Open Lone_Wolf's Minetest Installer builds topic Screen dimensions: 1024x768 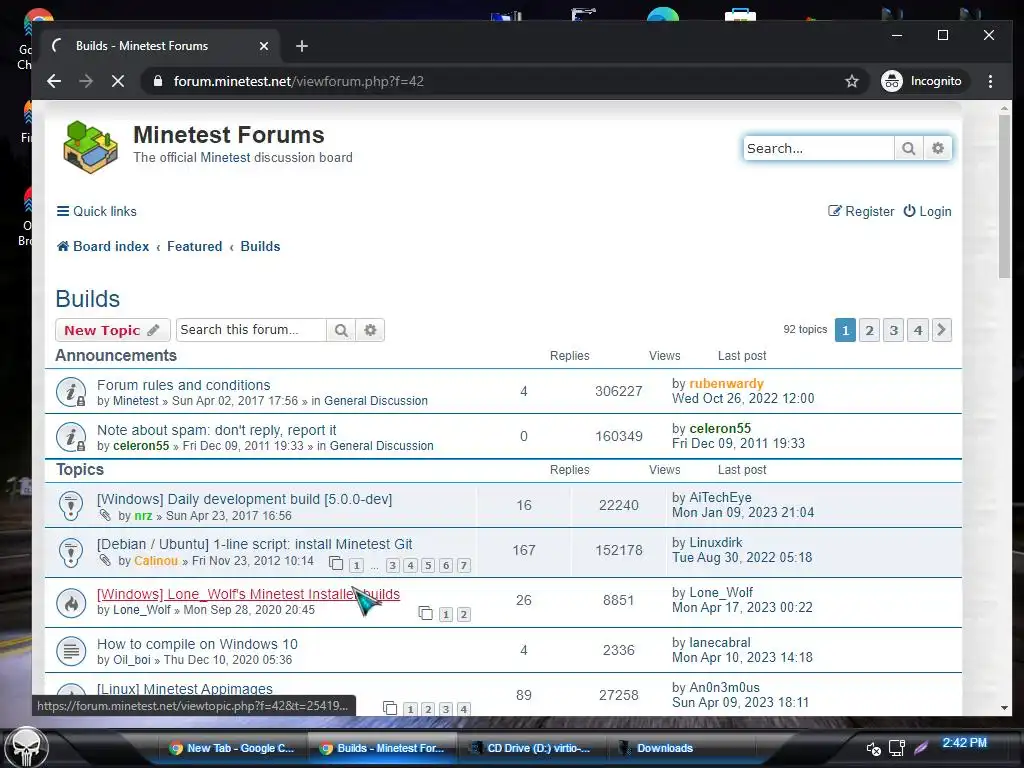(248, 594)
